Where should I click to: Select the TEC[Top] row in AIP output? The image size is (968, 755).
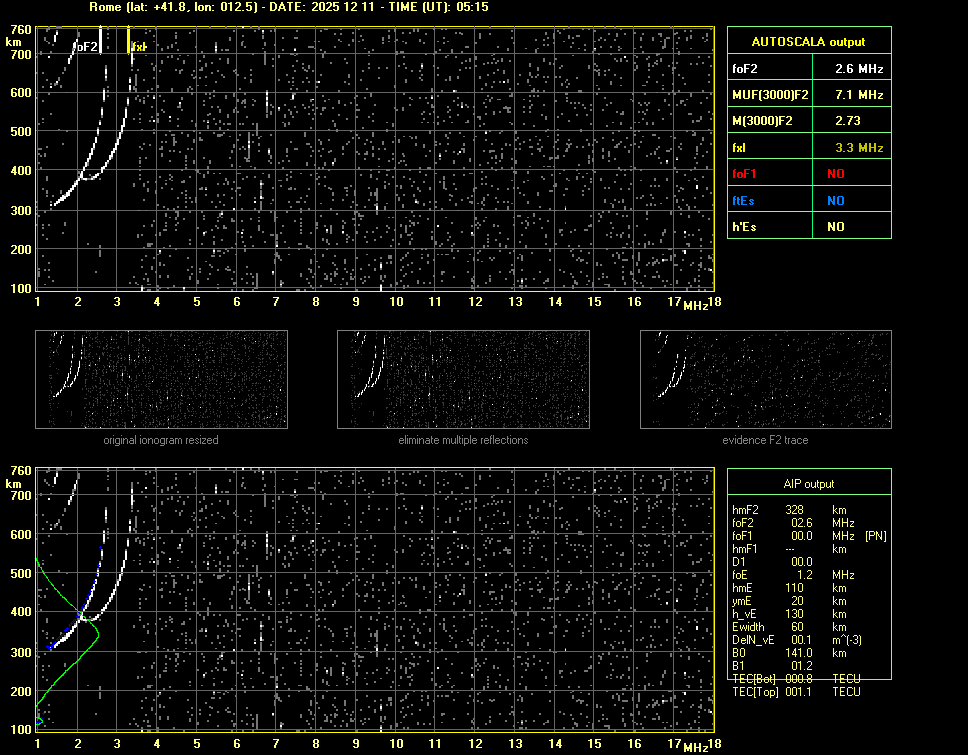pos(795,692)
